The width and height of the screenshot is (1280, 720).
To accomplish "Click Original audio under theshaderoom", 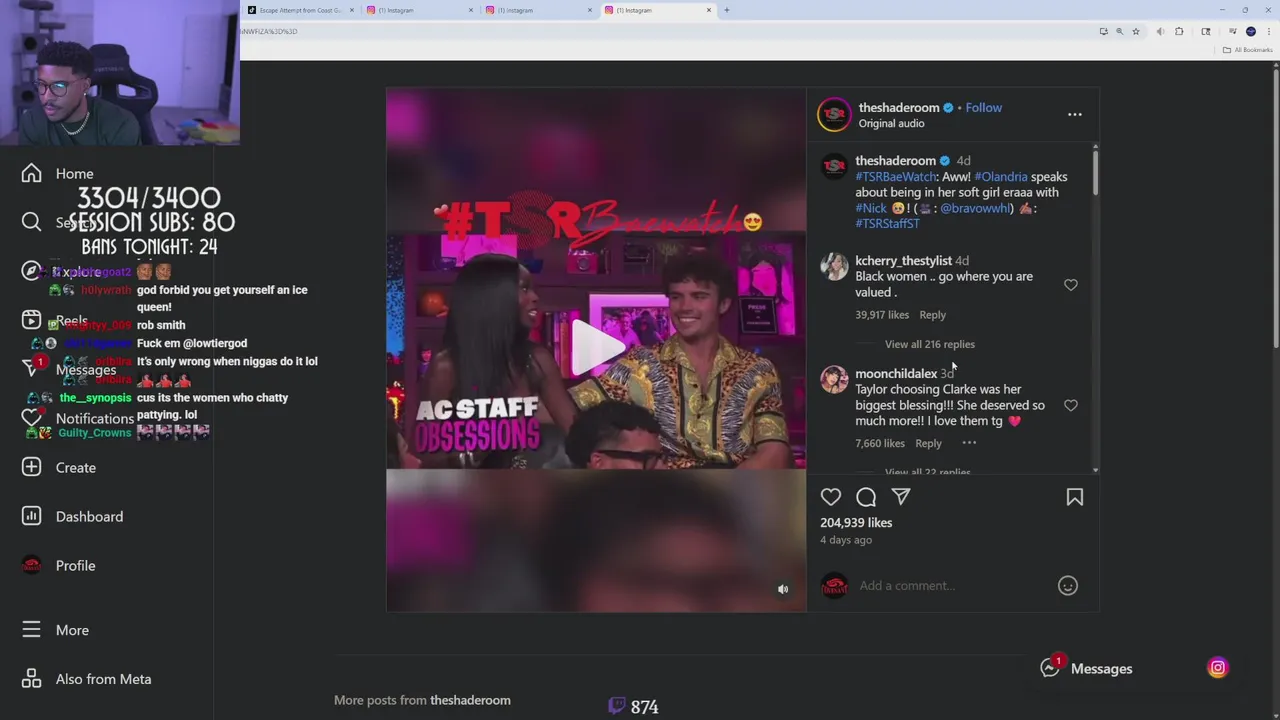I will tap(891, 123).
